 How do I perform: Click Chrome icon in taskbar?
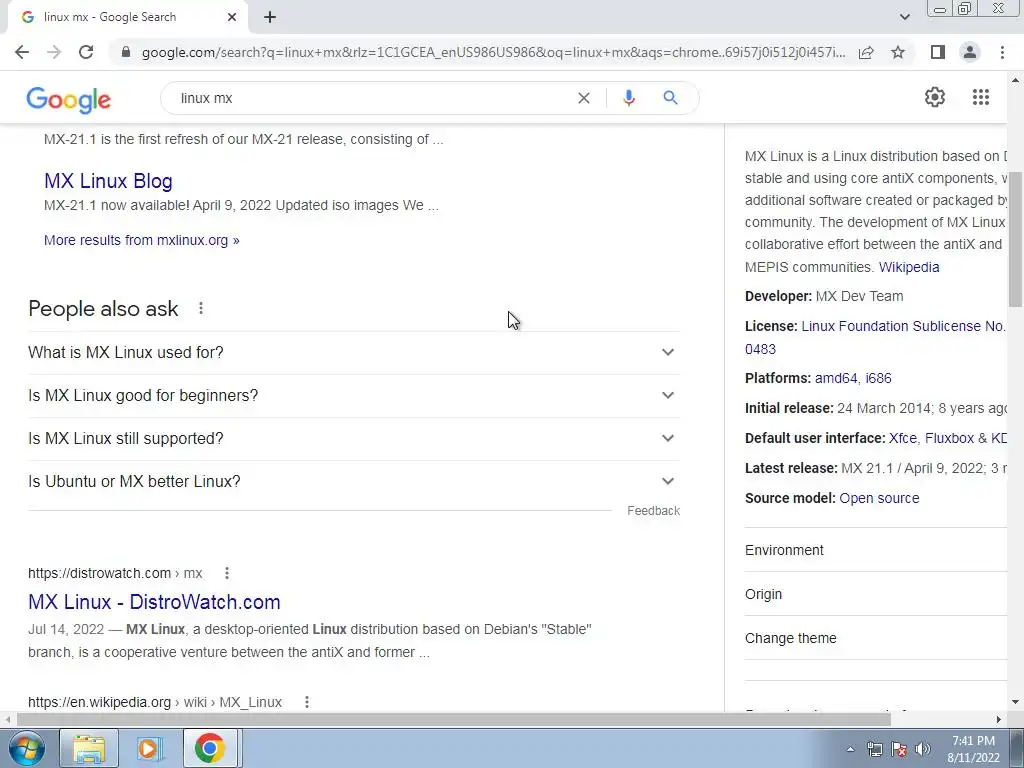click(210, 748)
